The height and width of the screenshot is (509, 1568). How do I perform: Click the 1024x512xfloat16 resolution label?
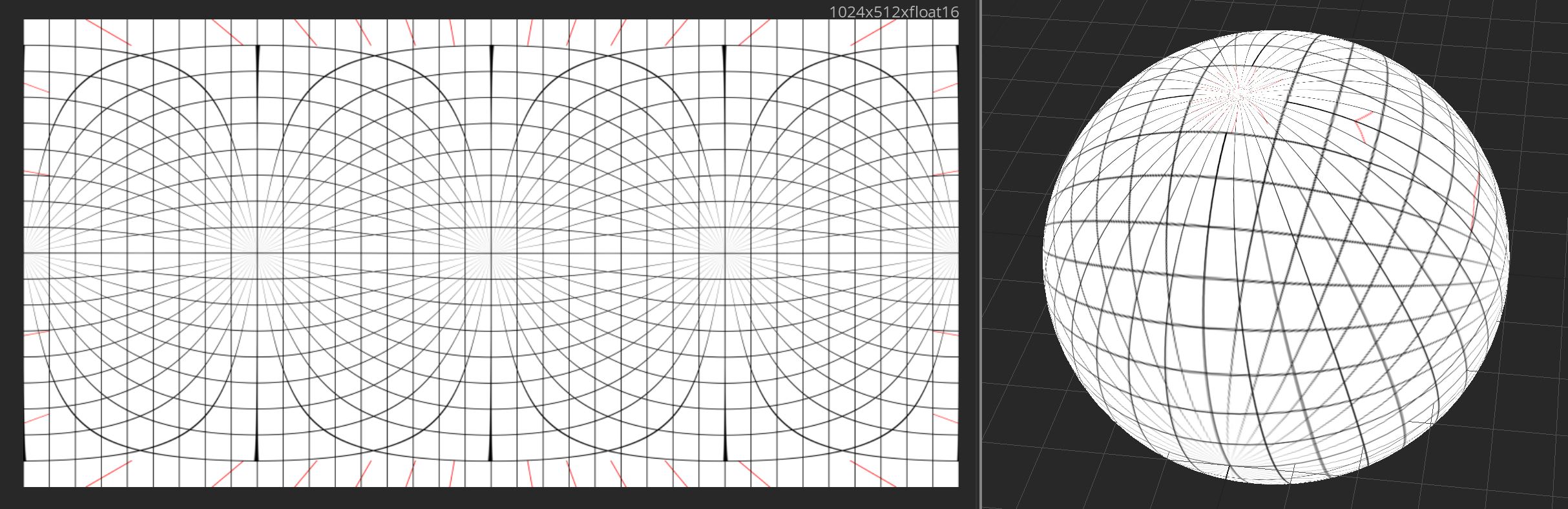[x=894, y=12]
